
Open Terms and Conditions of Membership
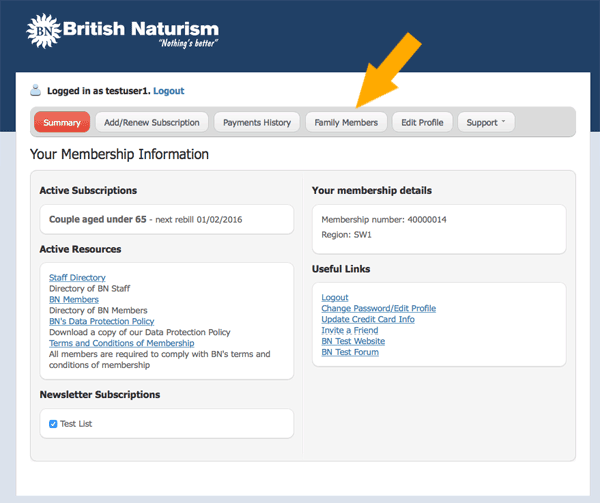[x=122, y=343]
